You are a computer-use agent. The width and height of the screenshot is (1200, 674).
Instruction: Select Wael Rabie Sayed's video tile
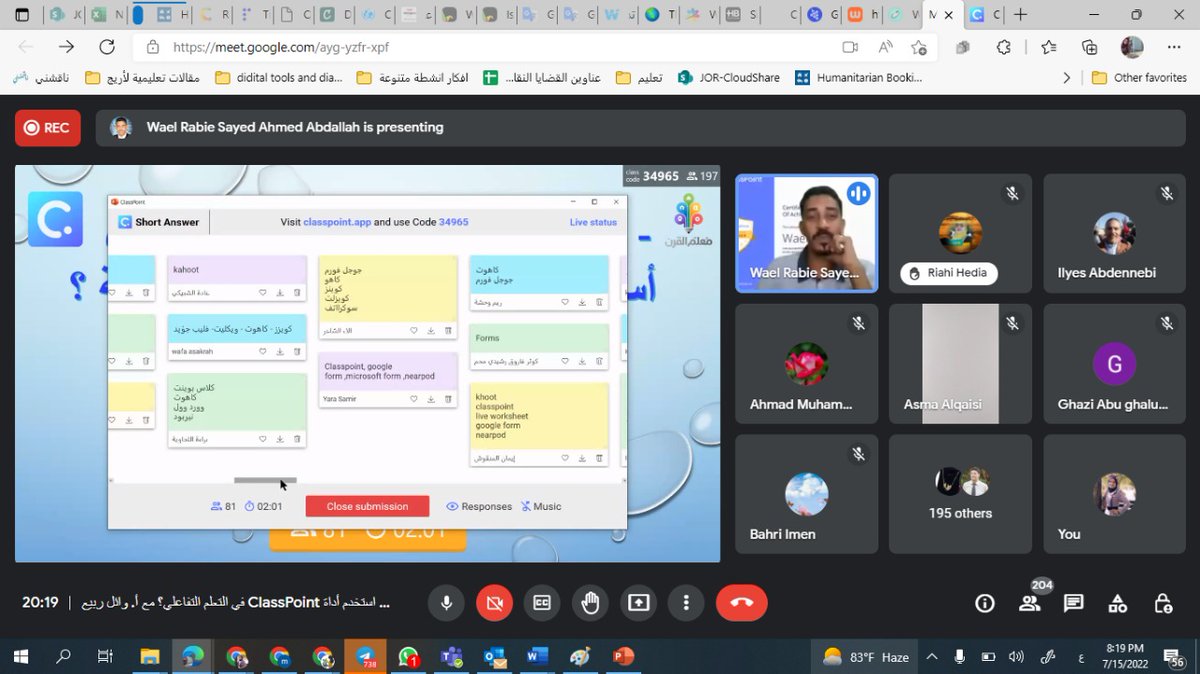[807, 233]
